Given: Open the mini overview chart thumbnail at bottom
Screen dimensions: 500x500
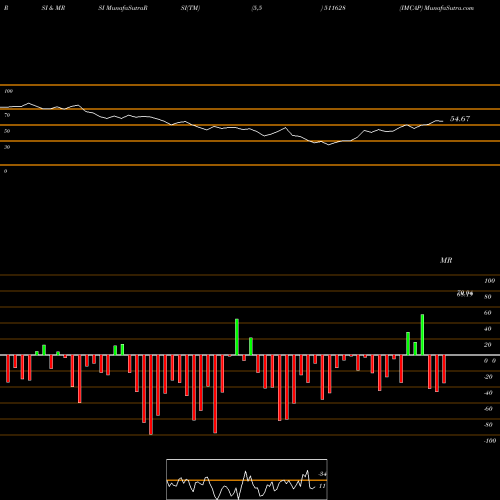Looking at the screenshot, I should pos(247,479).
